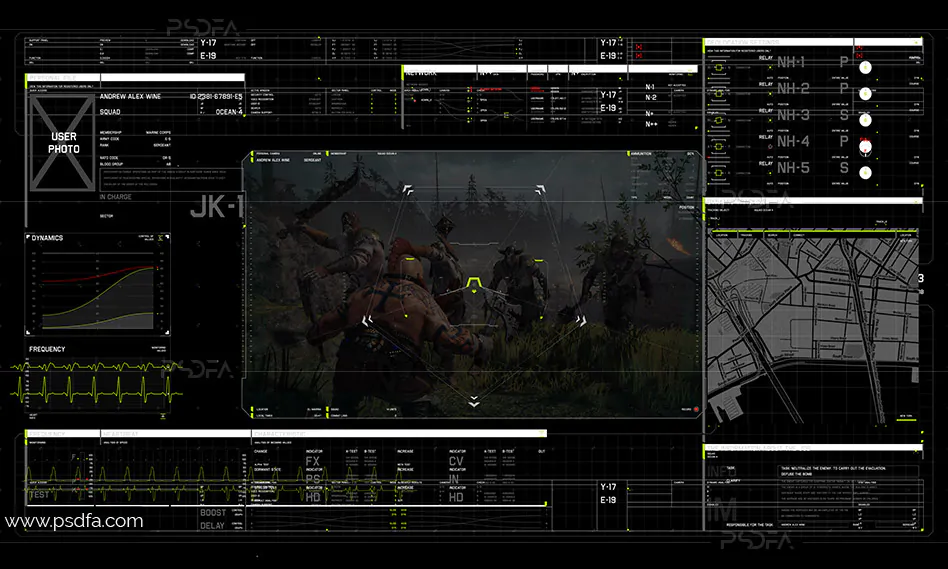The width and height of the screenshot is (948, 569).
Task: Click the N-2 network entry
Action: click(x=651, y=97)
